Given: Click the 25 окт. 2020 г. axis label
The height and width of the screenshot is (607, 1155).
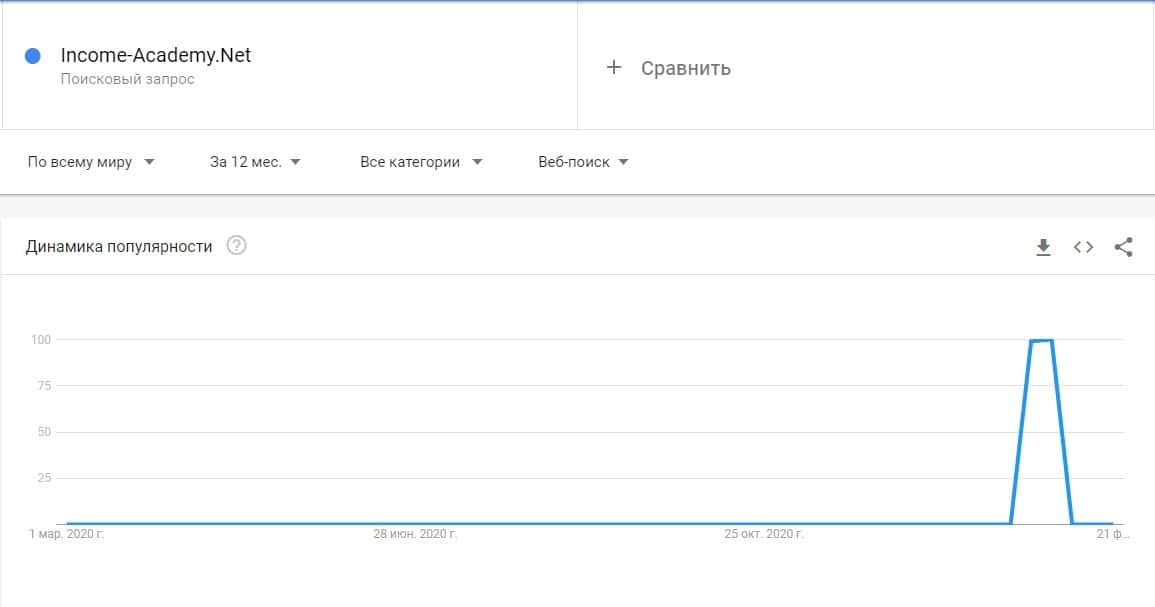Looking at the screenshot, I should (764, 535).
